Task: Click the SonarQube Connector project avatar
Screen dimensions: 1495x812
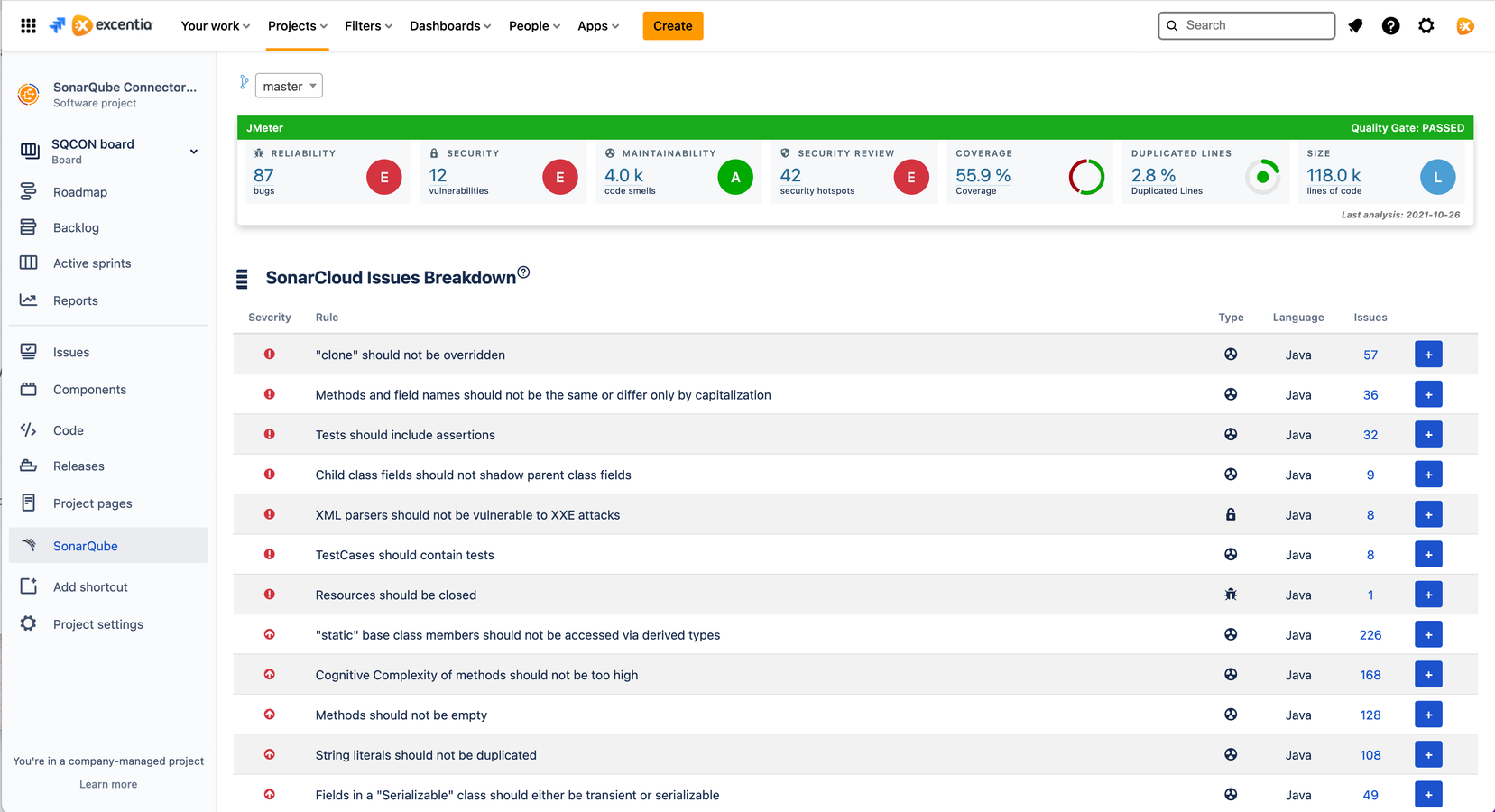Action: coord(29,94)
